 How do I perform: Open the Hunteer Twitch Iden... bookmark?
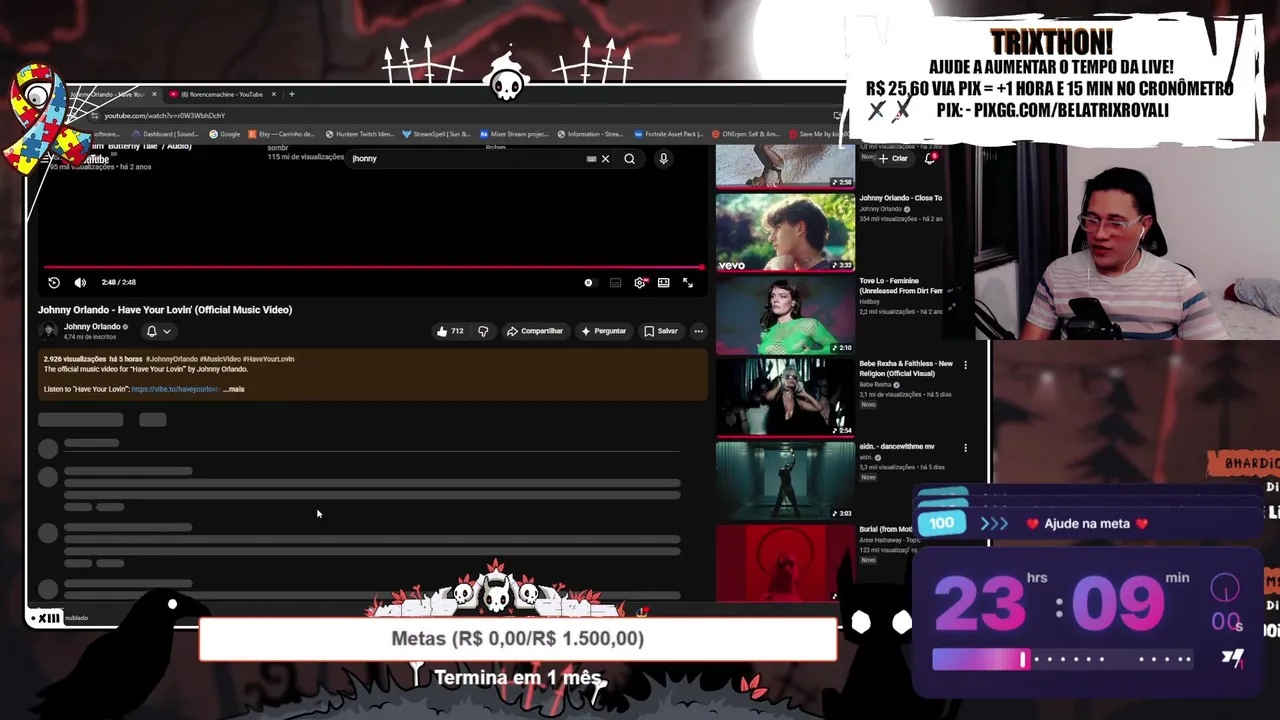pyautogui.click(x=360, y=134)
